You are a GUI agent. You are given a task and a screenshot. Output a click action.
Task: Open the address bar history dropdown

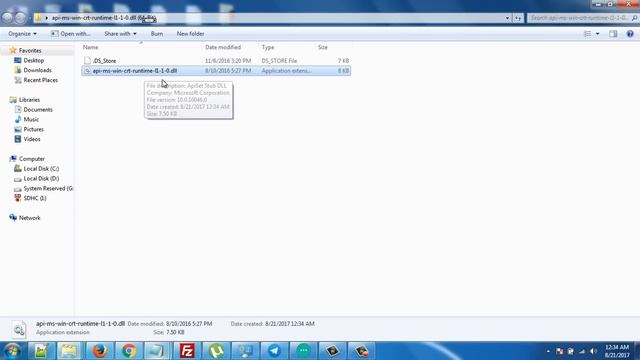(x=507, y=18)
